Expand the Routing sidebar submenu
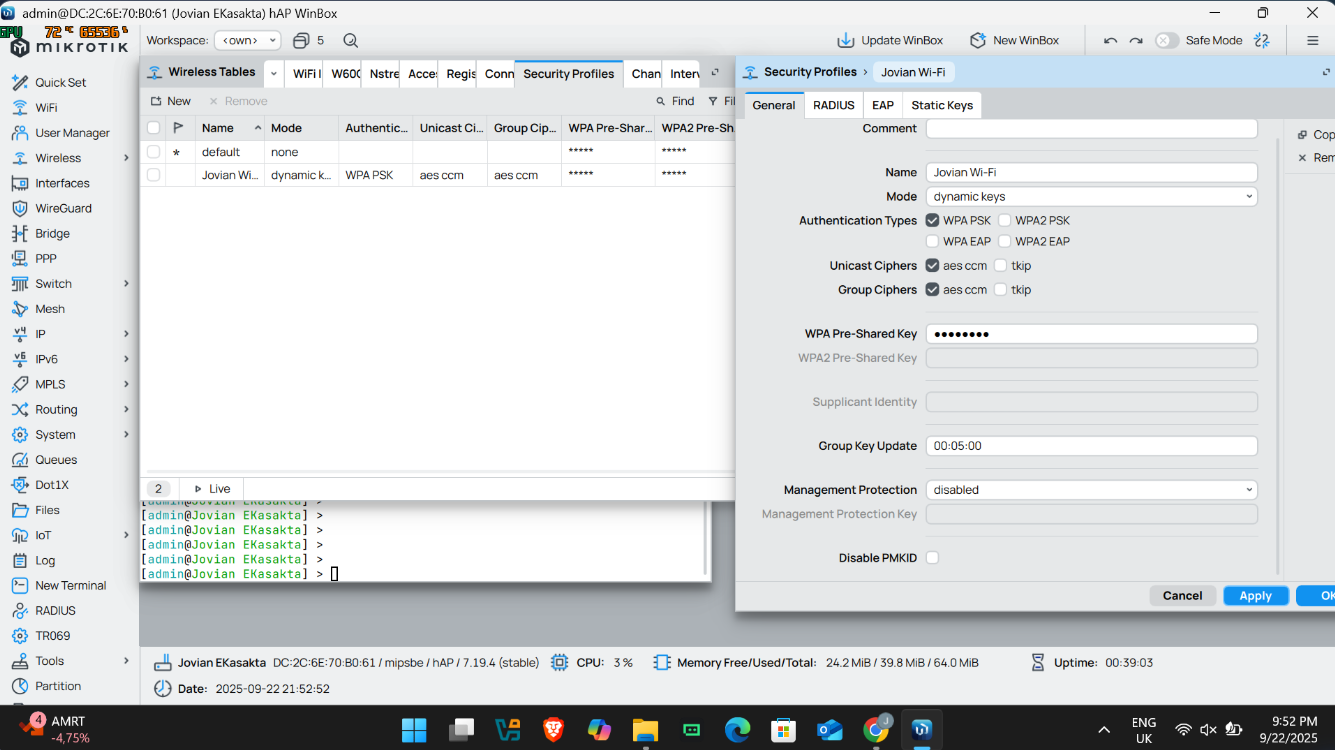This screenshot has height=750, width=1335. point(126,409)
